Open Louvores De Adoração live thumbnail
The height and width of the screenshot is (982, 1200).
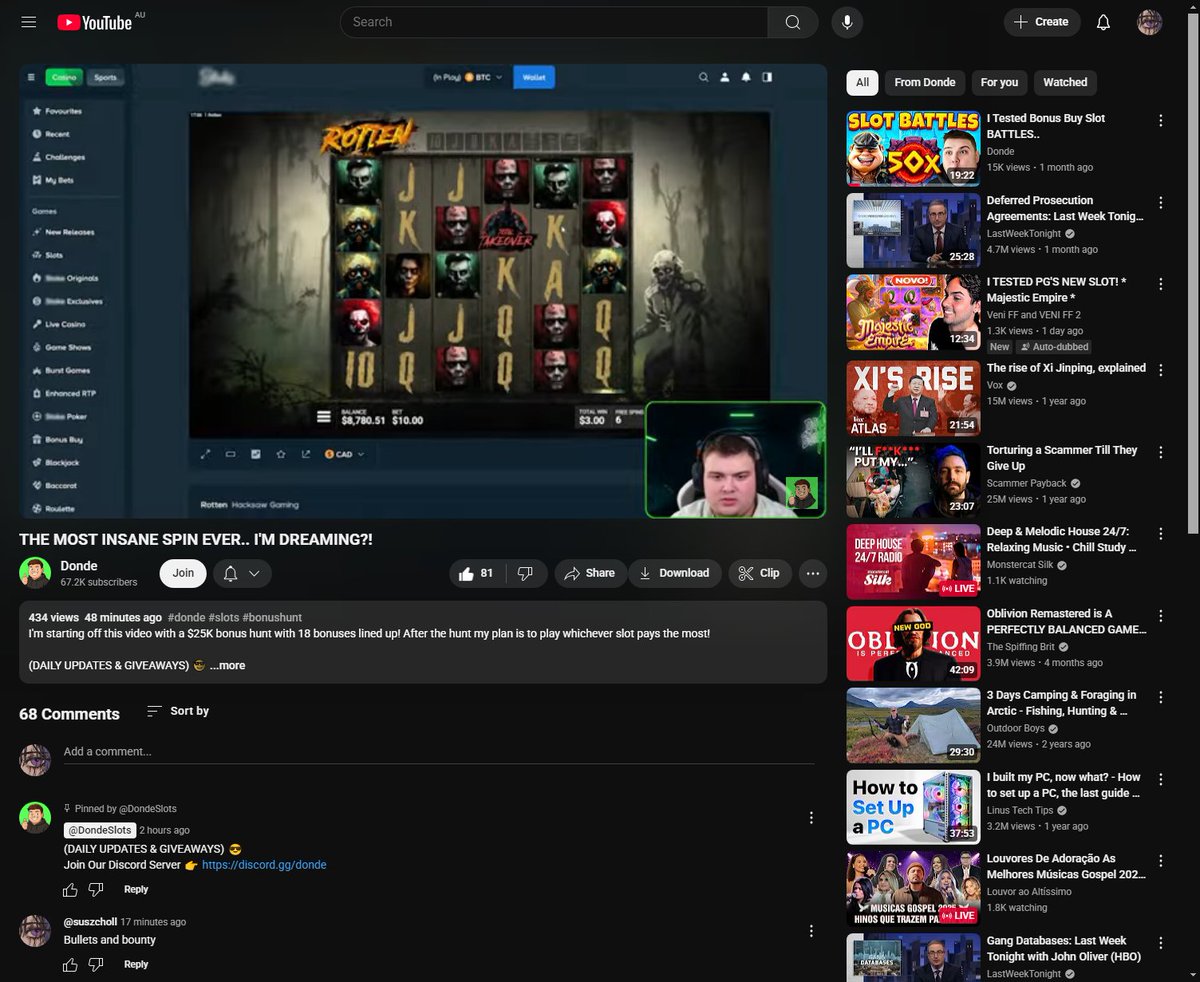click(x=913, y=889)
